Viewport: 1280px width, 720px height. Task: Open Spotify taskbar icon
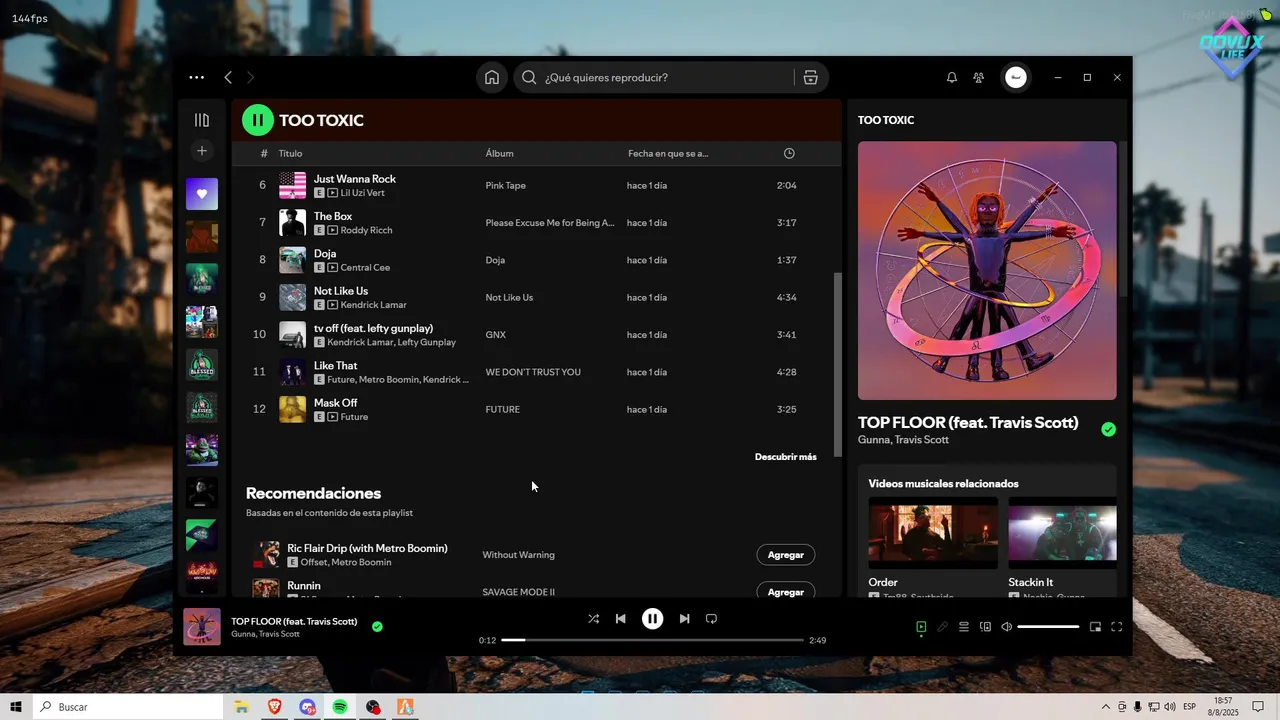point(340,707)
